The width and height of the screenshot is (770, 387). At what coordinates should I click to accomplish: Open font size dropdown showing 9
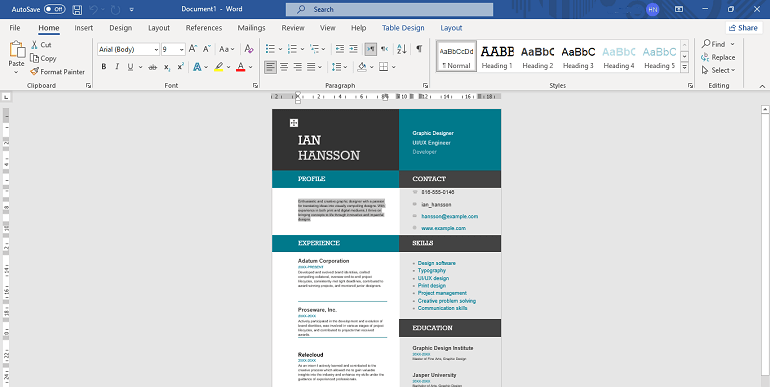pos(182,49)
